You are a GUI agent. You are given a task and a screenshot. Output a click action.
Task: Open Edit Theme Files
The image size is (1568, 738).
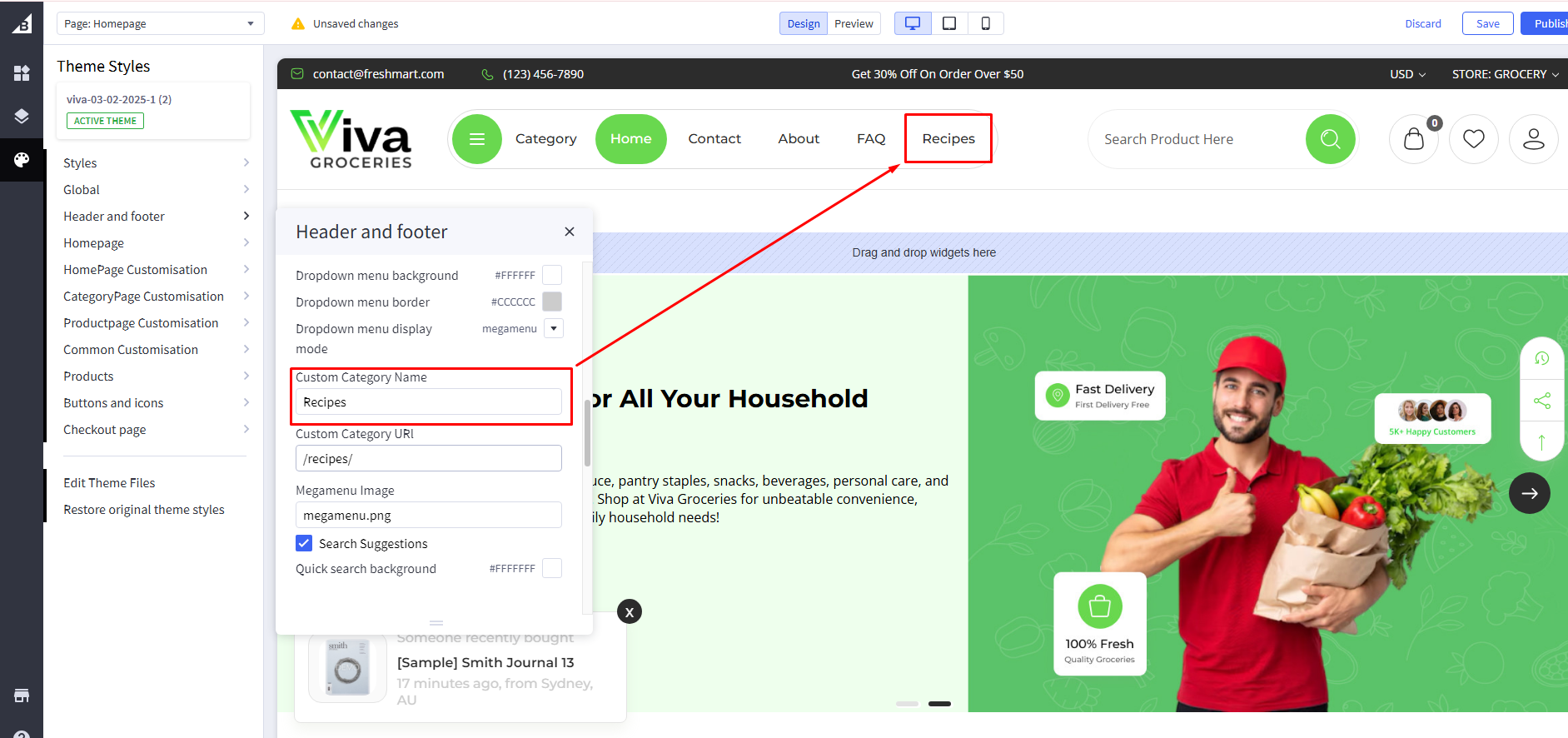click(109, 483)
